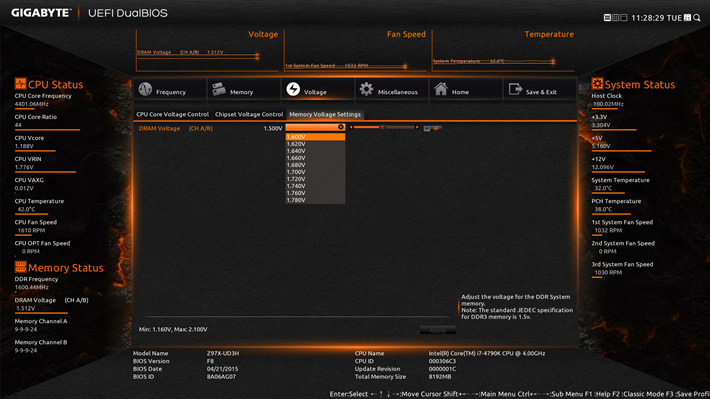The width and height of the screenshot is (710, 399).
Task: Open the Frequency menu
Action: 170,89
